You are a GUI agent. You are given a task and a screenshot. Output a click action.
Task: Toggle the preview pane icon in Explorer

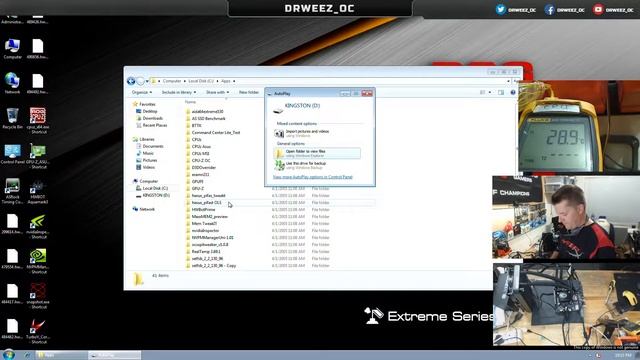(501, 92)
